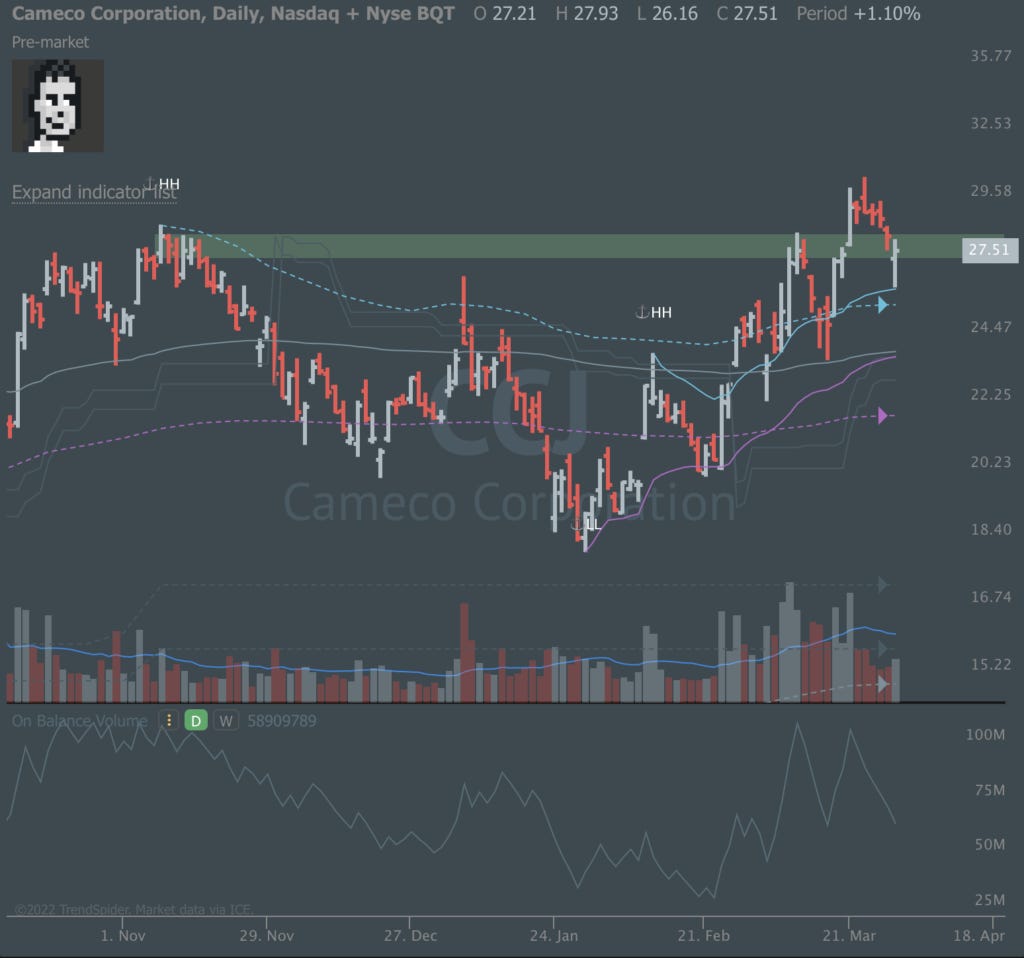This screenshot has height=958, width=1024.
Task: Click the 58909789 OBV value
Action: (281, 721)
